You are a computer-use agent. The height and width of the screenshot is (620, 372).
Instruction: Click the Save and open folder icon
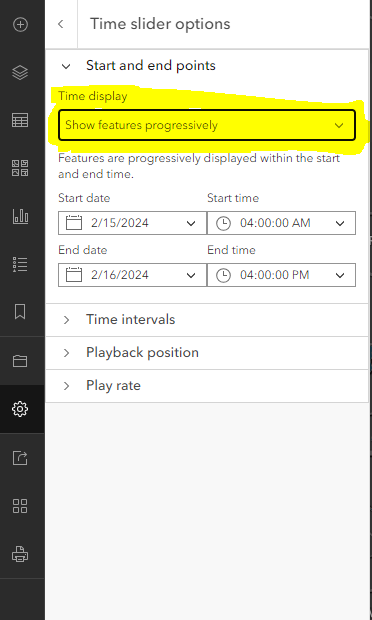coord(20,361)
